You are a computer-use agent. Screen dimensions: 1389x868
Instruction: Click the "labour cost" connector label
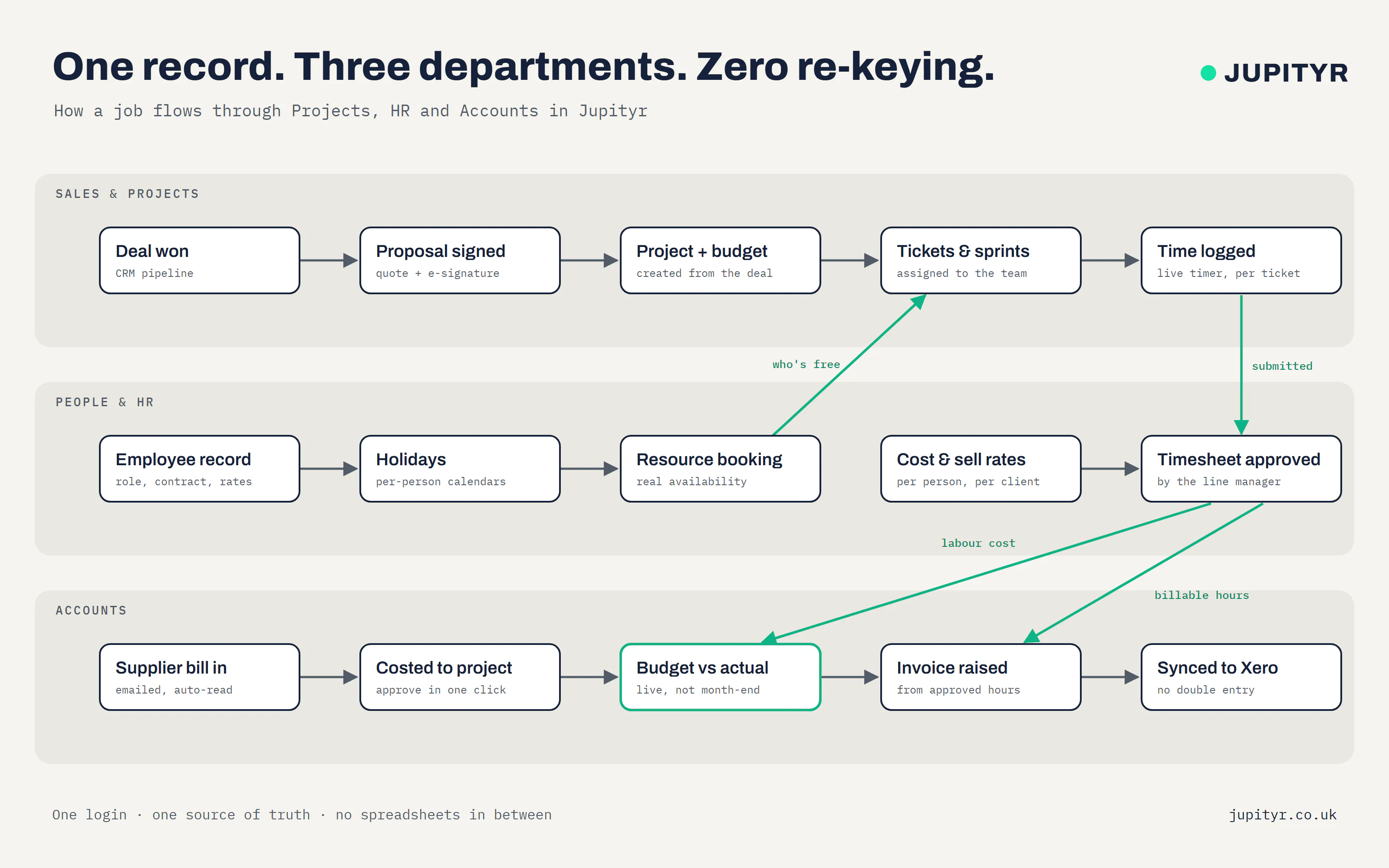tap(978, 543)
